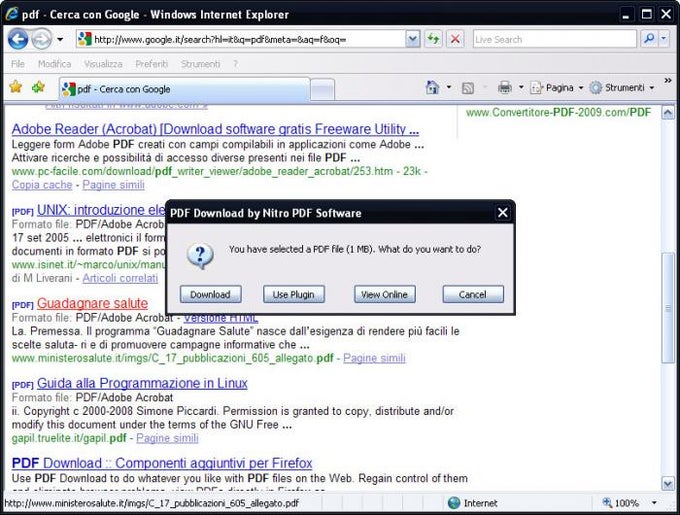The height and width of the screenshot is (515, 680).
Task: Click the question mark icon in dialog
Action: point(200,255)
